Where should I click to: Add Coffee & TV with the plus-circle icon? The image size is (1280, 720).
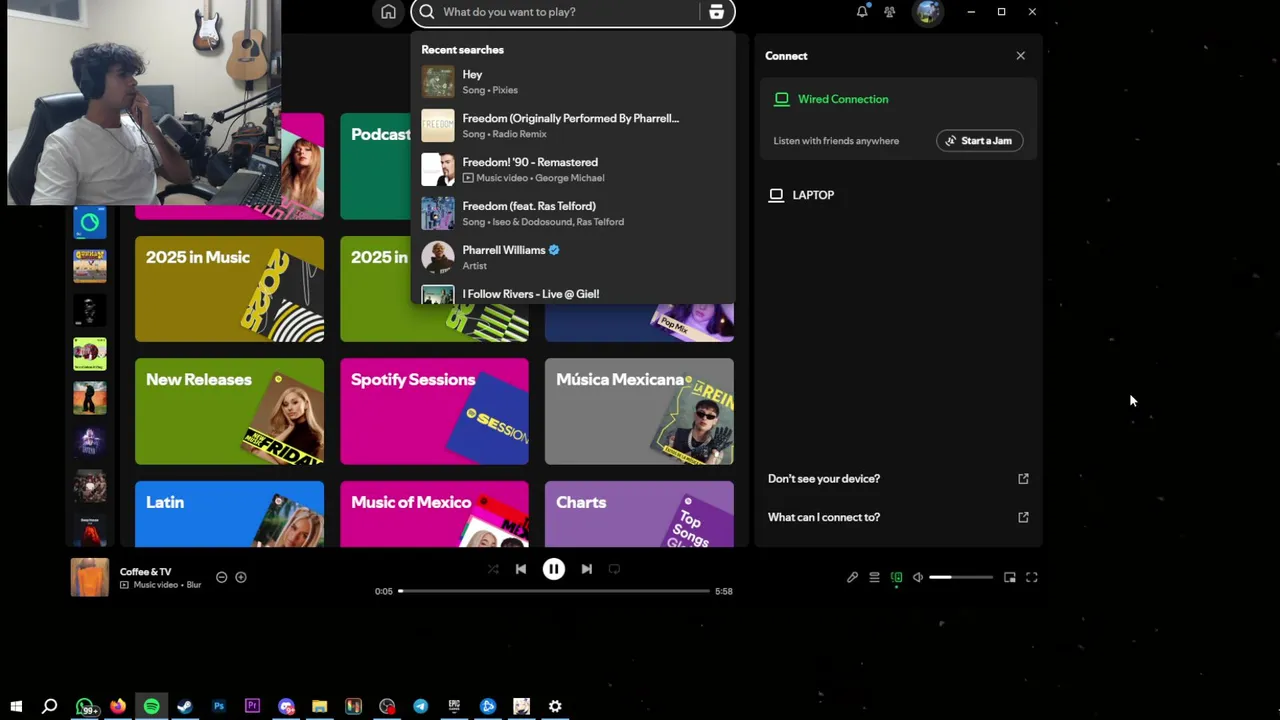pos(240,577)
